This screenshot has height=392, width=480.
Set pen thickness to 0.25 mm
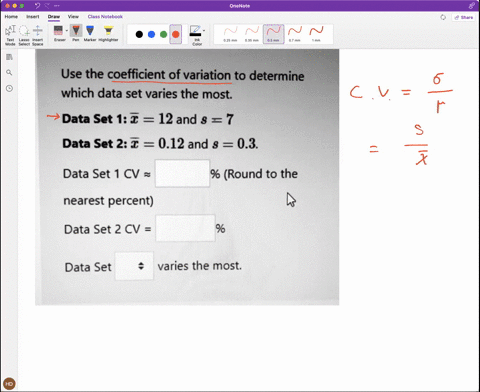(x=230, y=34)
